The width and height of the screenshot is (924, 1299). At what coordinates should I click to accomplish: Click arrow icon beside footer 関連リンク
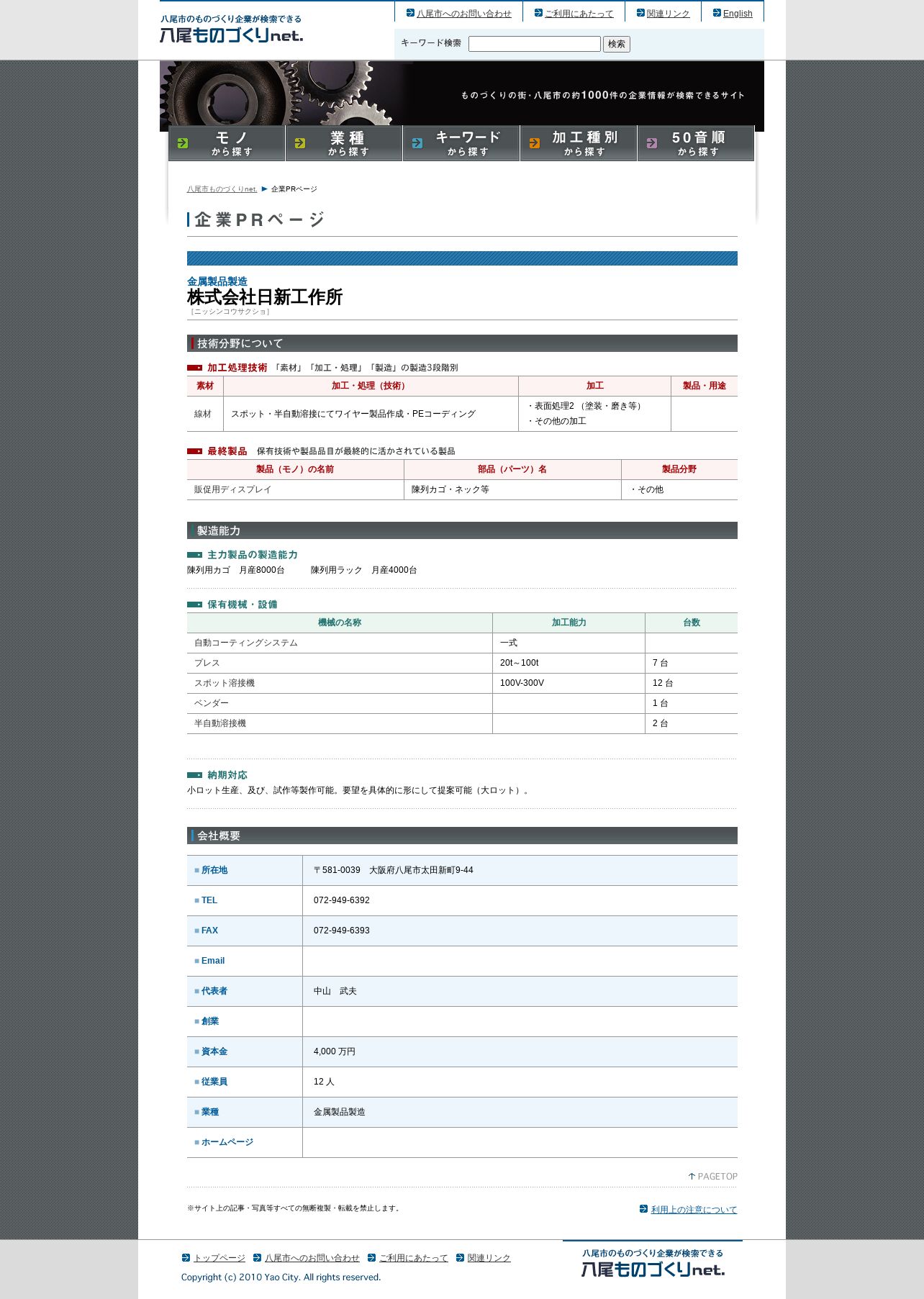[x=460, y=1258]
